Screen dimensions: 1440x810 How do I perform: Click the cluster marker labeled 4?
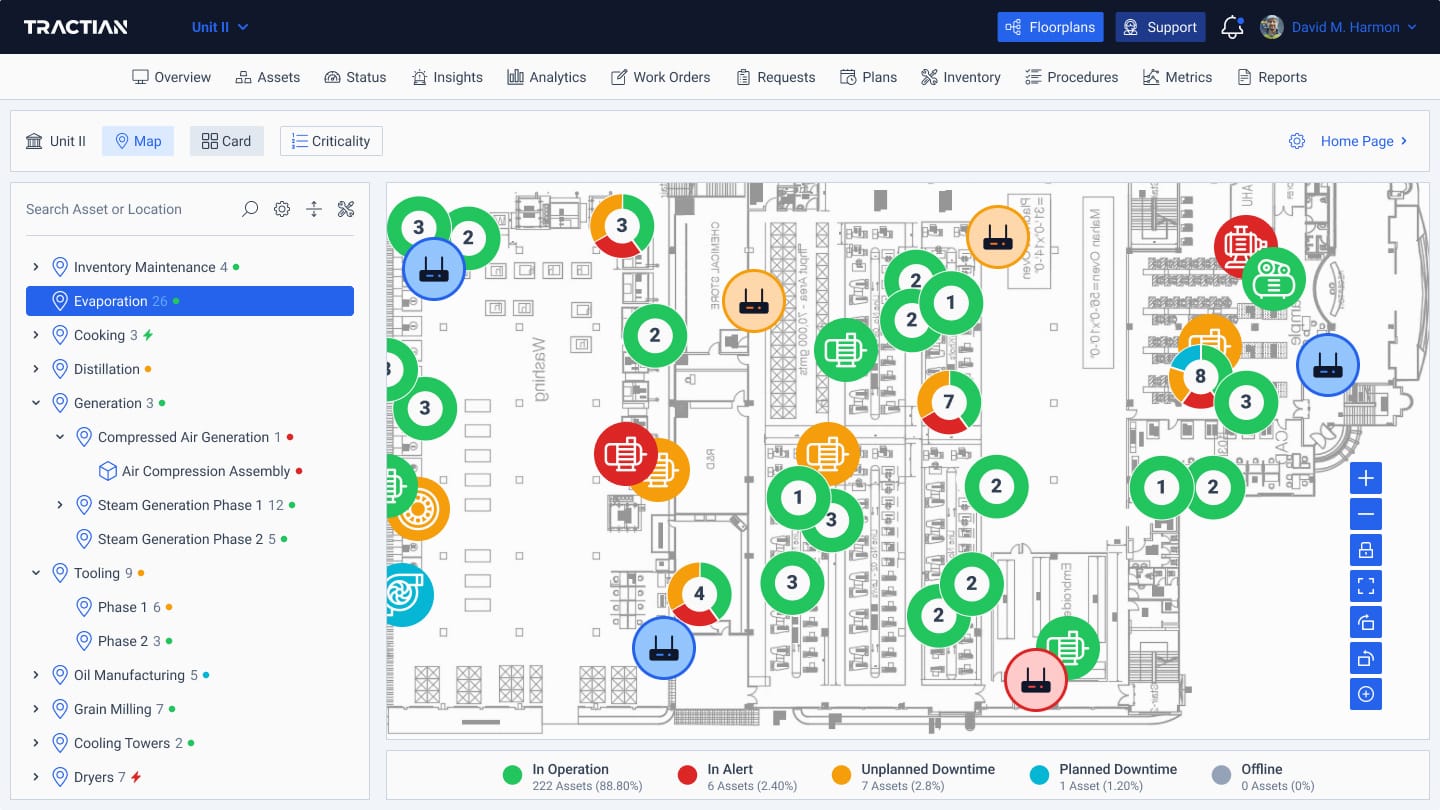click(x=699, y=594)
